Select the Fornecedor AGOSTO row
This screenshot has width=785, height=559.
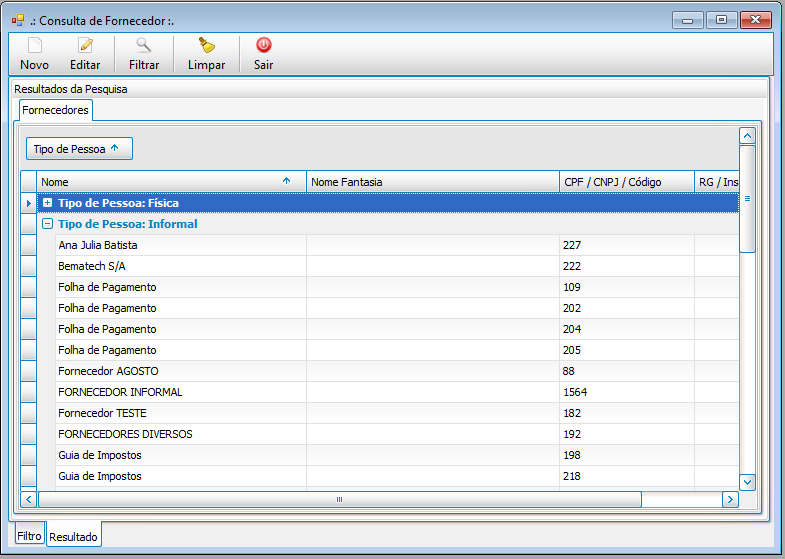pos(397,371)
